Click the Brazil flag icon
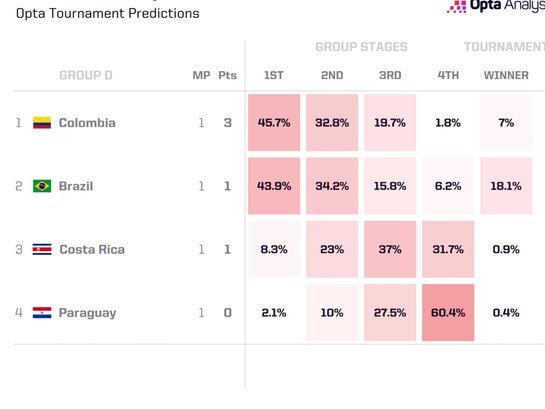This screenshot has height=409, width=545. coord(42,186)
